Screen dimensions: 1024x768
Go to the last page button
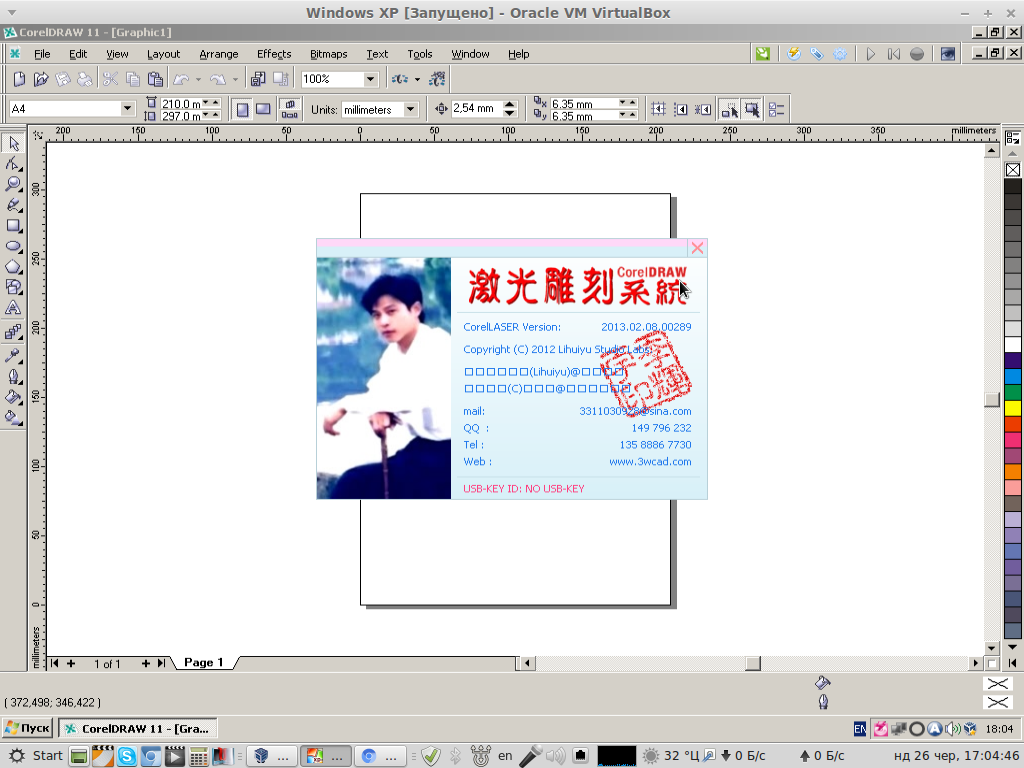161,663
